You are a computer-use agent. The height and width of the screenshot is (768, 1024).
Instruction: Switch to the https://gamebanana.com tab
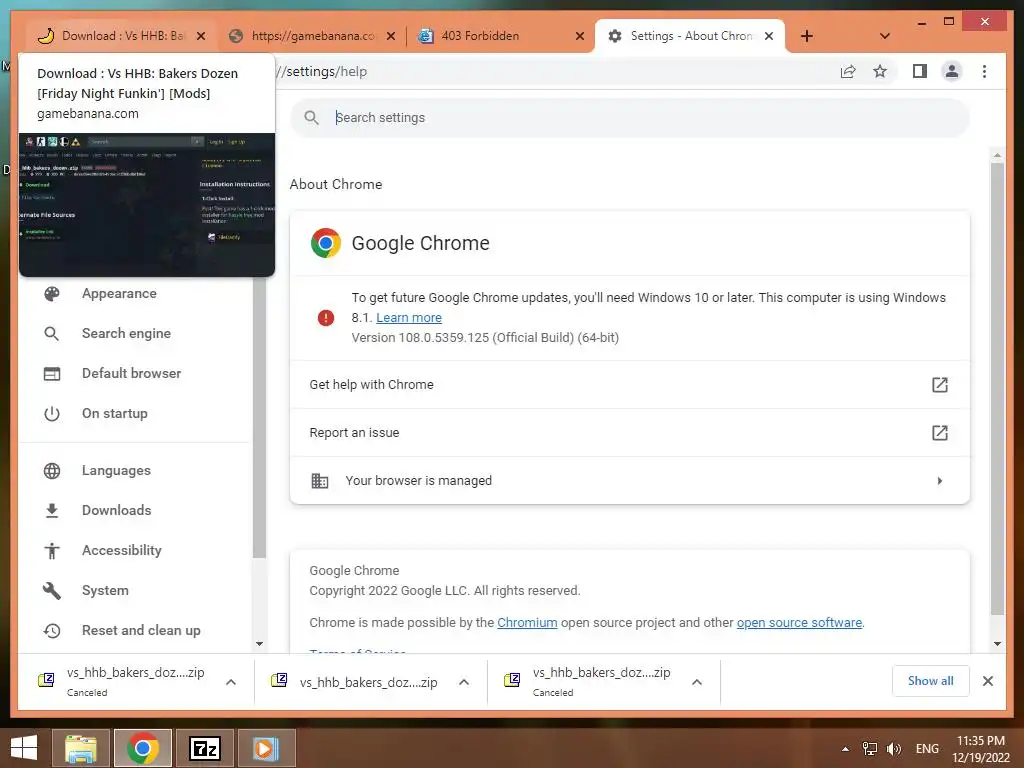point(312,36)
